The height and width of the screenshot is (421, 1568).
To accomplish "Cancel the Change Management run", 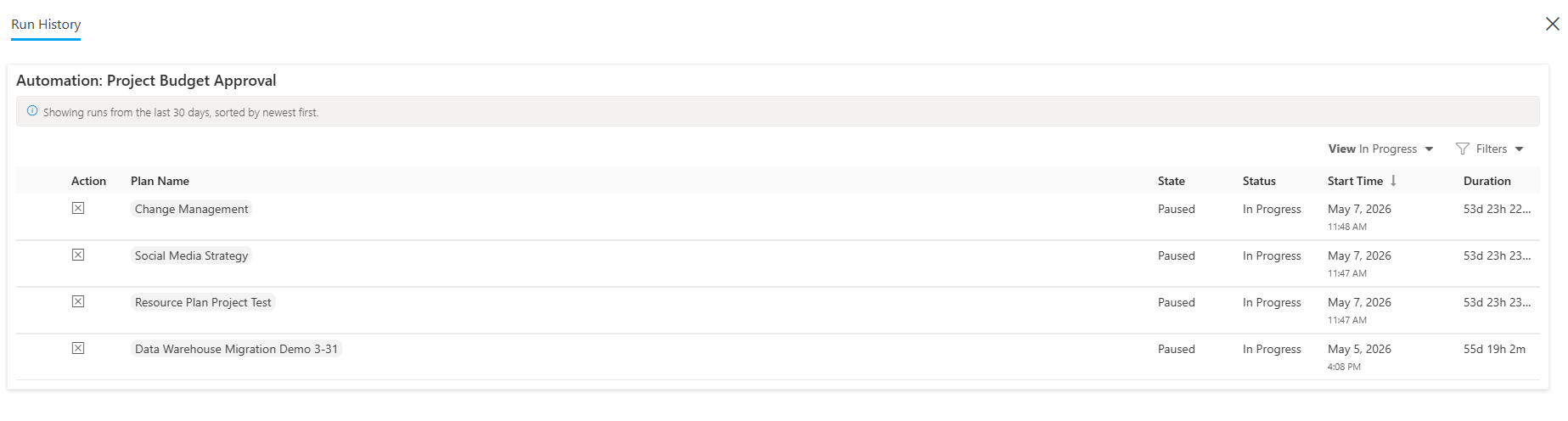I will (78, 208).
